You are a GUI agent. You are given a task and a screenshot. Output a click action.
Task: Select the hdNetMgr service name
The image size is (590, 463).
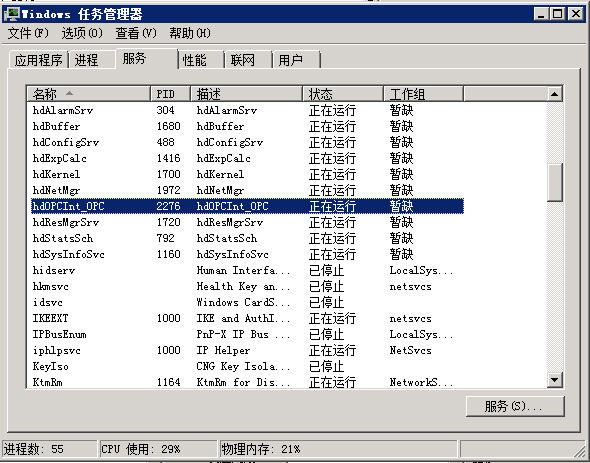[56, 190]
